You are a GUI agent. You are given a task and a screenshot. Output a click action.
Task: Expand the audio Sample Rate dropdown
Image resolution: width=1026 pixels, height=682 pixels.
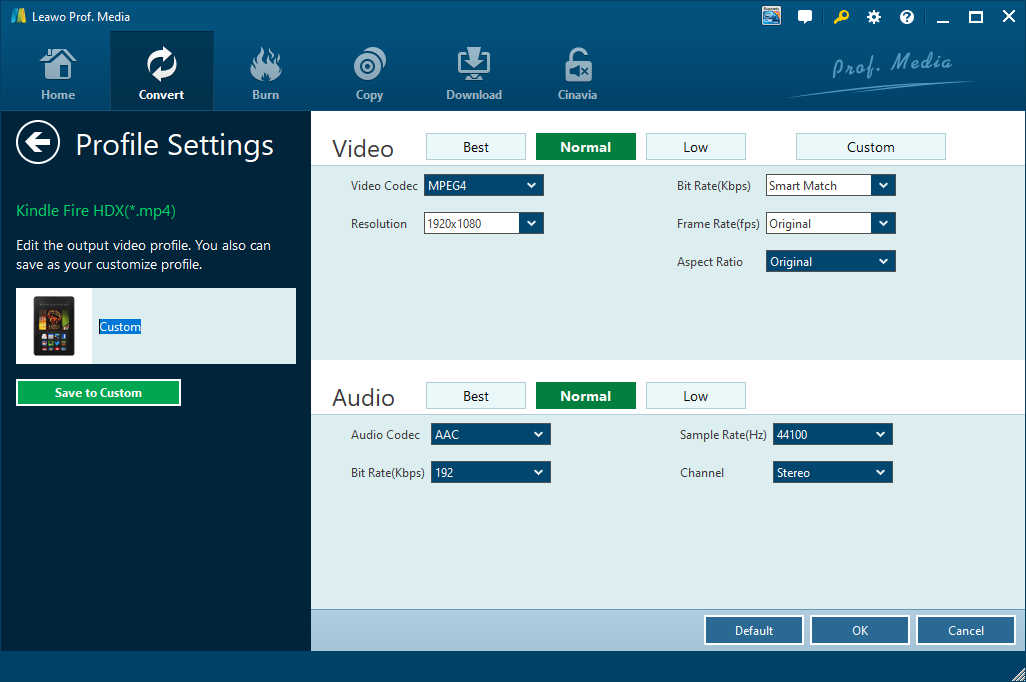pos(832,434)
